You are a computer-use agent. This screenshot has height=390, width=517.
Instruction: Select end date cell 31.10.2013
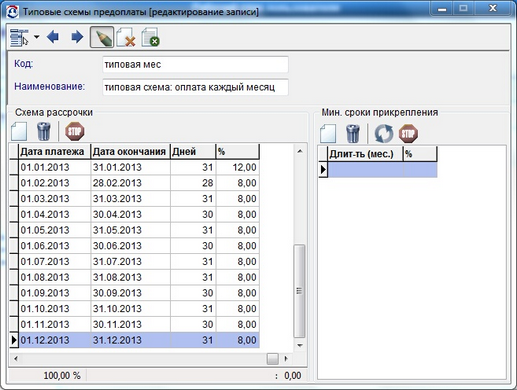pyautogui.click(x=130, y=308)
